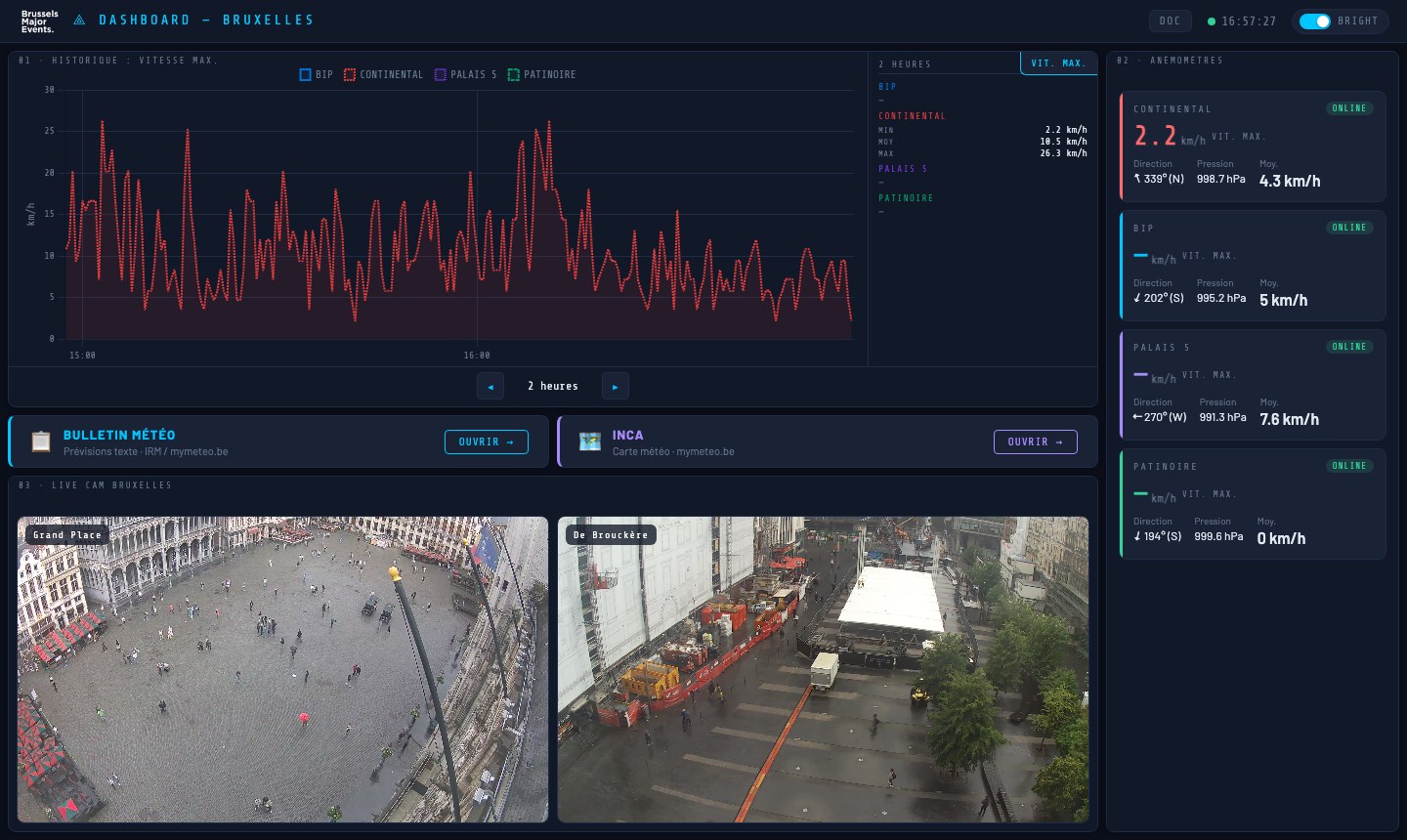Click the BIP anemometer ONLINE badge
This screenshot has height=840, width=1407.
tap(1349, 228)
